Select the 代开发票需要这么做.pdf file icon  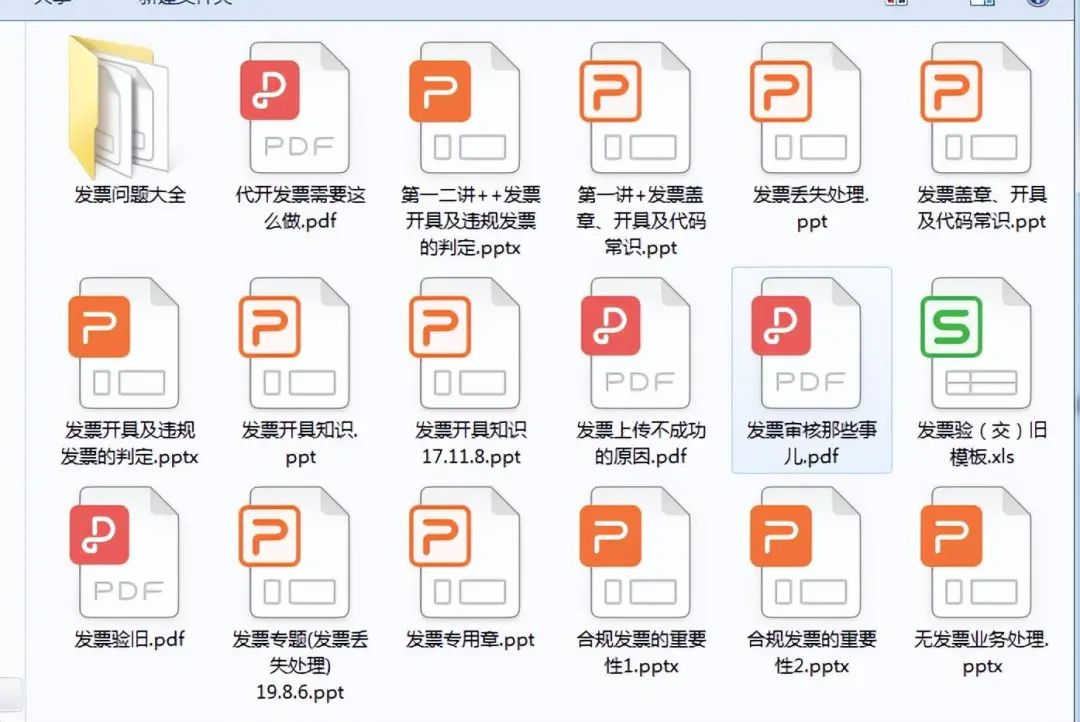coord(295,107)
